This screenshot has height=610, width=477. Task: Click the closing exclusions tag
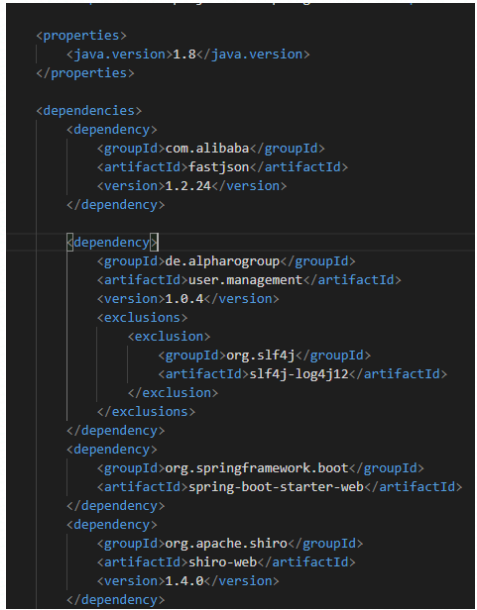coord(146,412)
